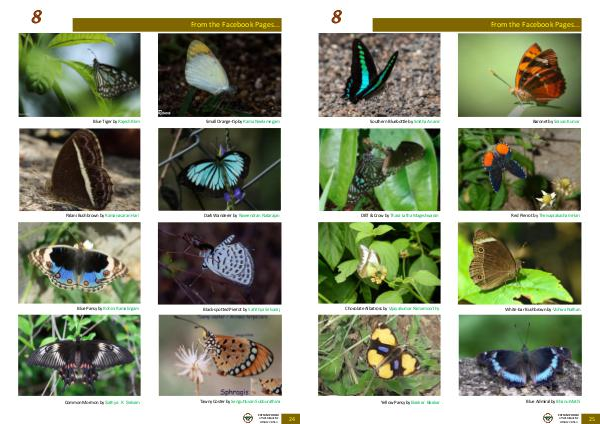Click the Blue Tiger butterfly photo
The height and width of the screenshot is (424, 600).
79,75
